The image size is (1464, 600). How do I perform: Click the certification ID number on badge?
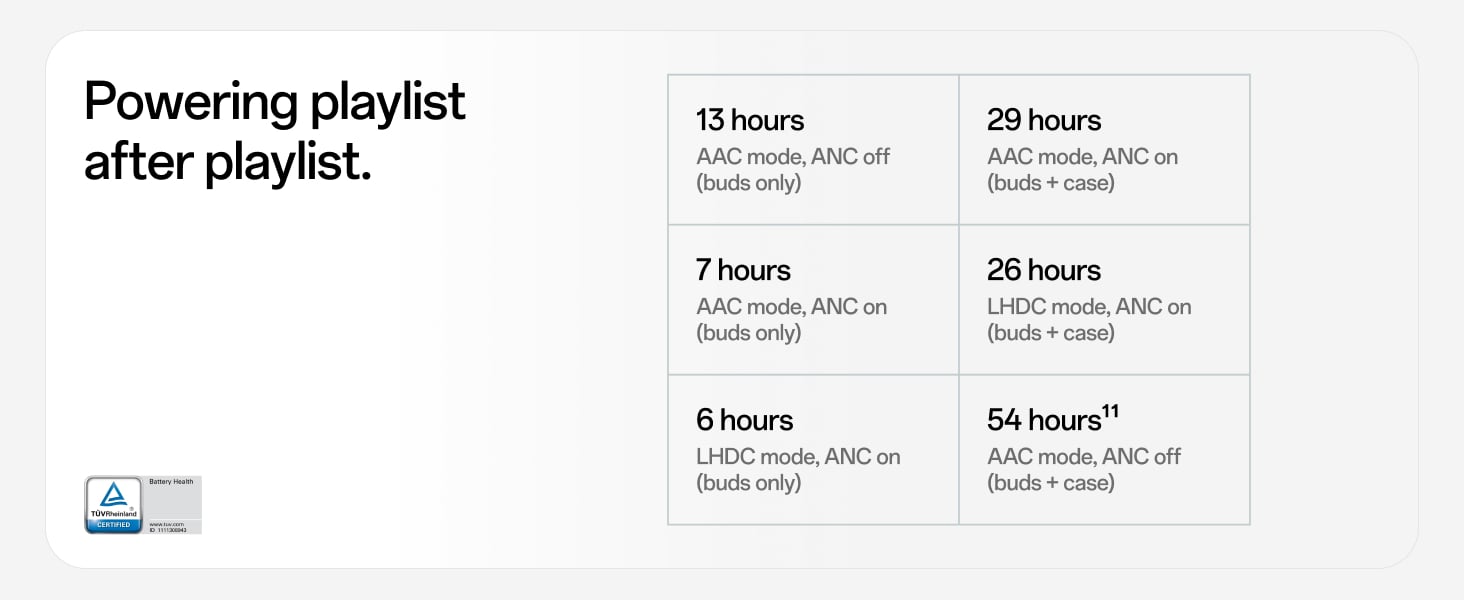(x=170, y=530)
